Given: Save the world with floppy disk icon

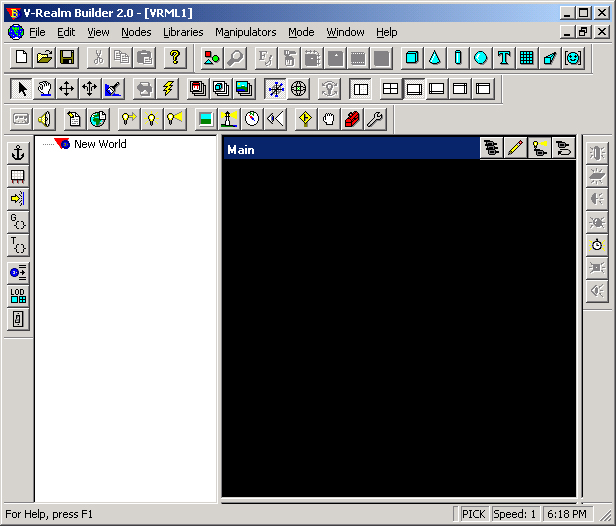Looking at the screenshot, I should click(x=68, y=58).
